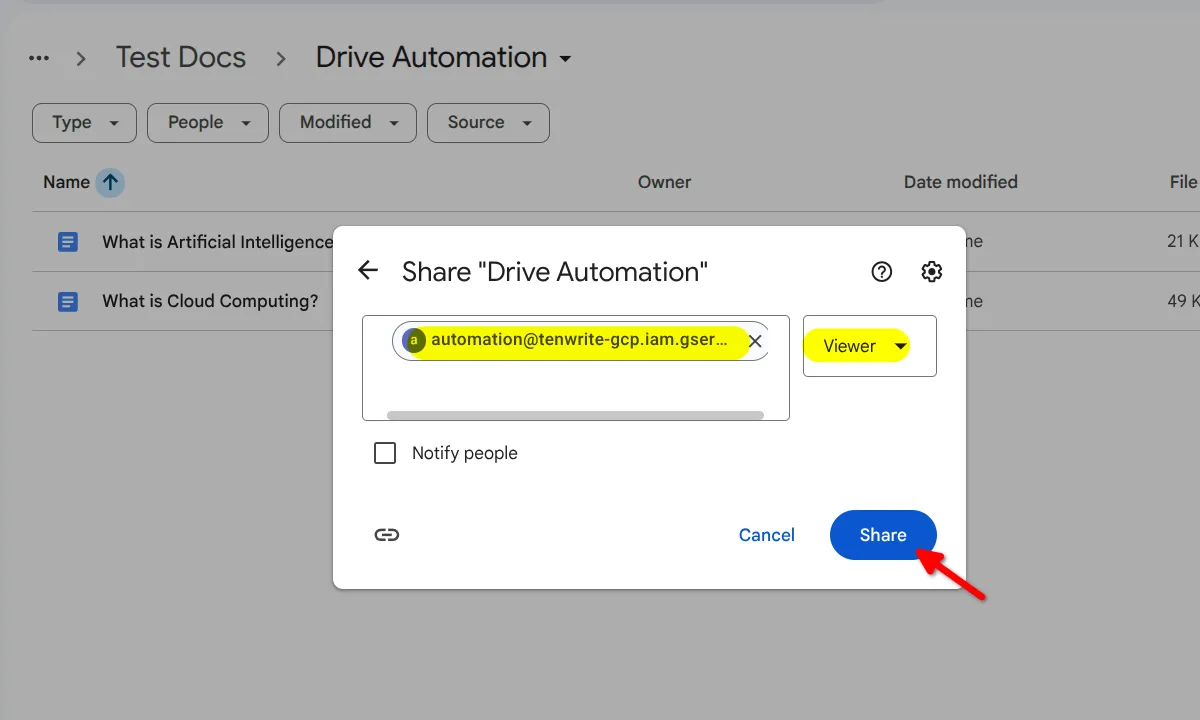Toggle the Name column sort arrow

[x=110, y=182]
